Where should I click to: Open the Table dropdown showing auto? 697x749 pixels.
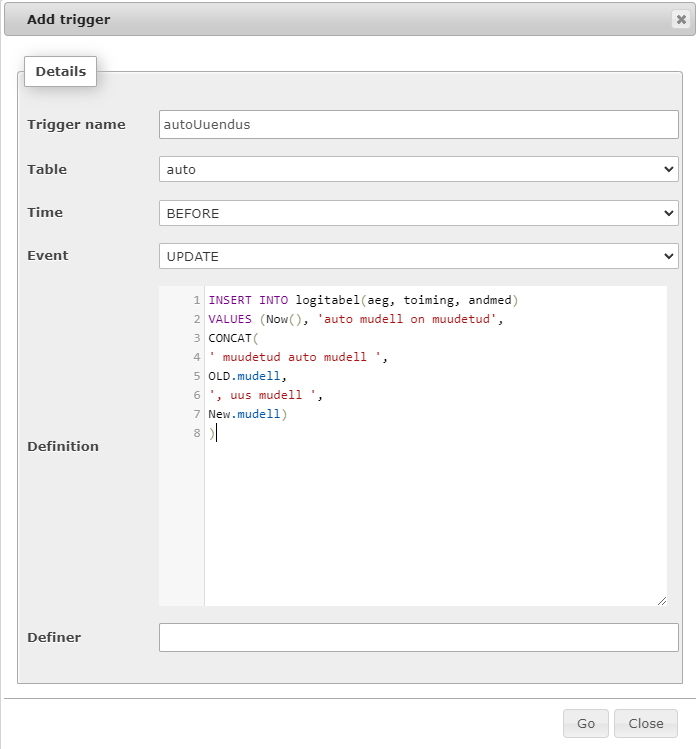click(418, 169)
